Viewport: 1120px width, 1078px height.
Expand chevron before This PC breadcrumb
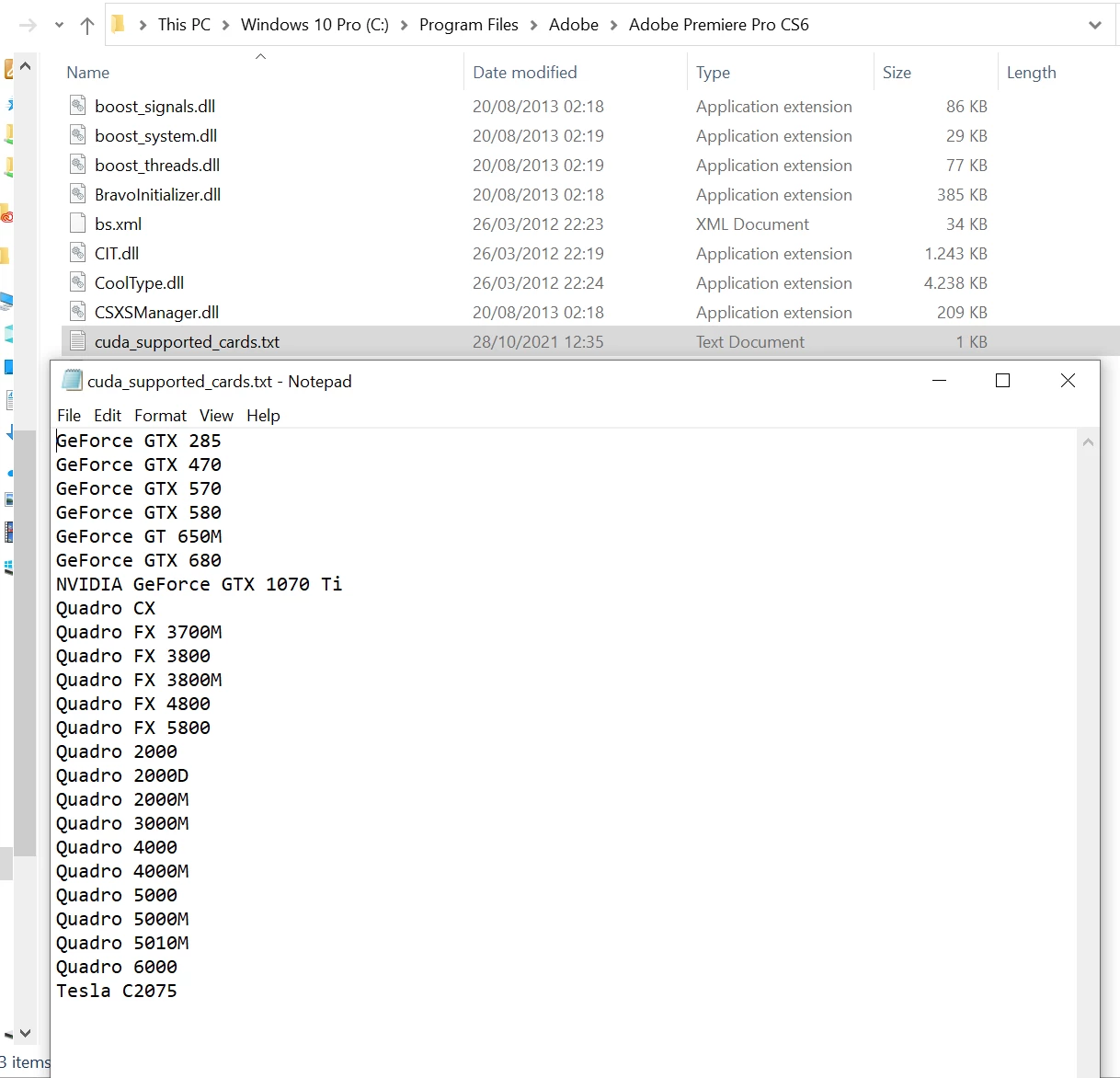pyautogui.click(x=143, y=25)
